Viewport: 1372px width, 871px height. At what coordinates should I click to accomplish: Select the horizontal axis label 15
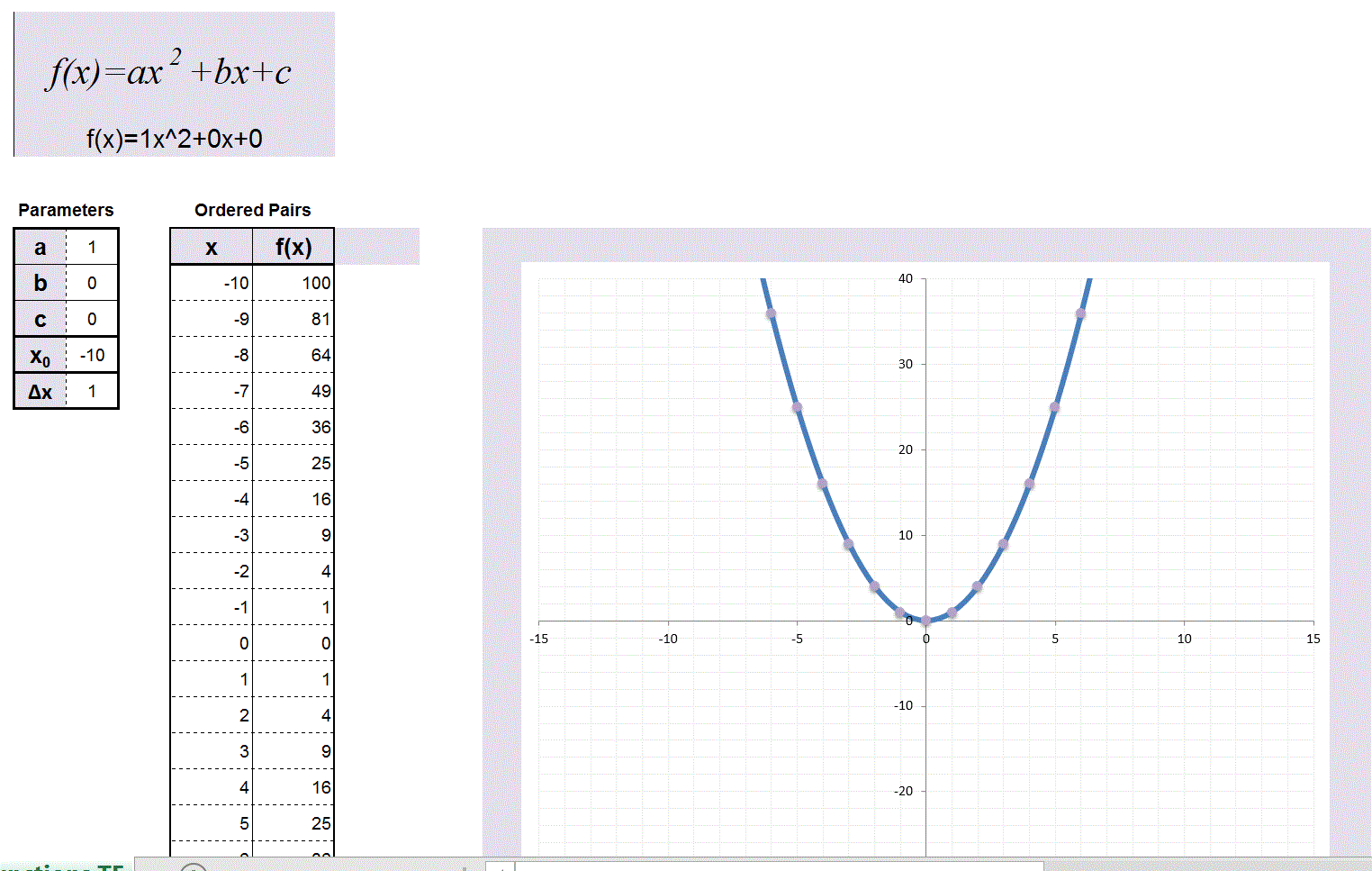click(1313, 639)
